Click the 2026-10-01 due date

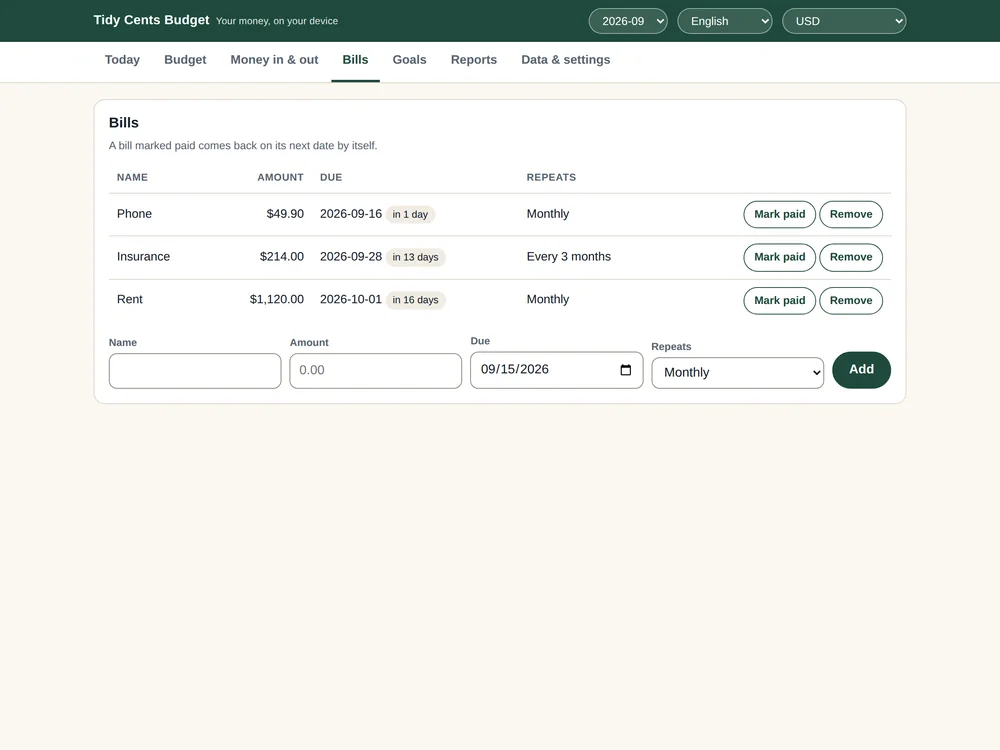(351, 299)
